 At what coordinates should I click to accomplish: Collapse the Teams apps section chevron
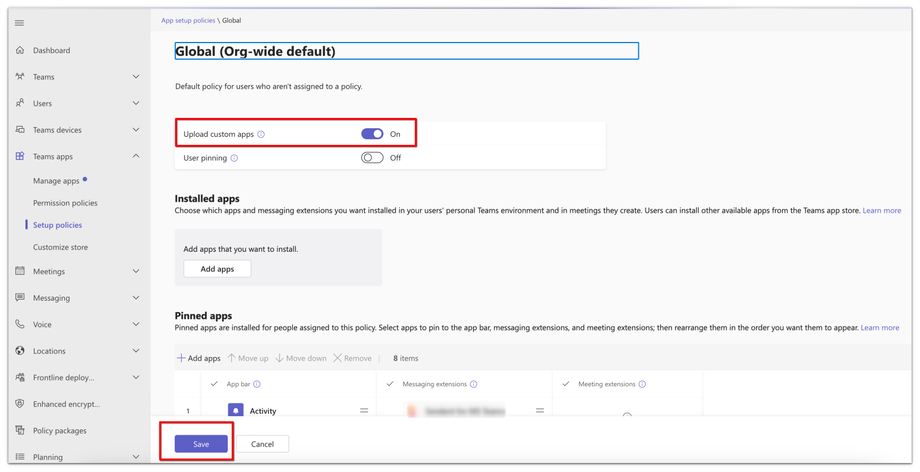[x=136, y=156]
